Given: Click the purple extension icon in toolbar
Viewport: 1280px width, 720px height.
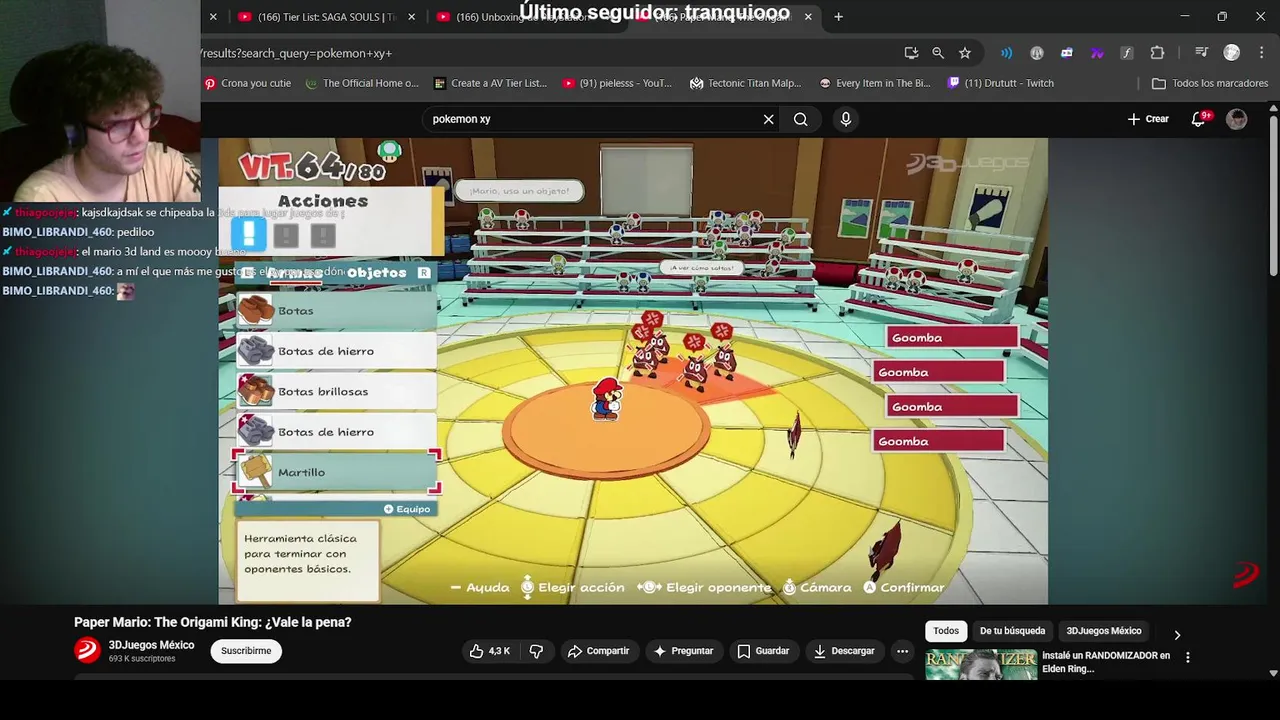Looking at the screenshot, I should coord(1097,53).
